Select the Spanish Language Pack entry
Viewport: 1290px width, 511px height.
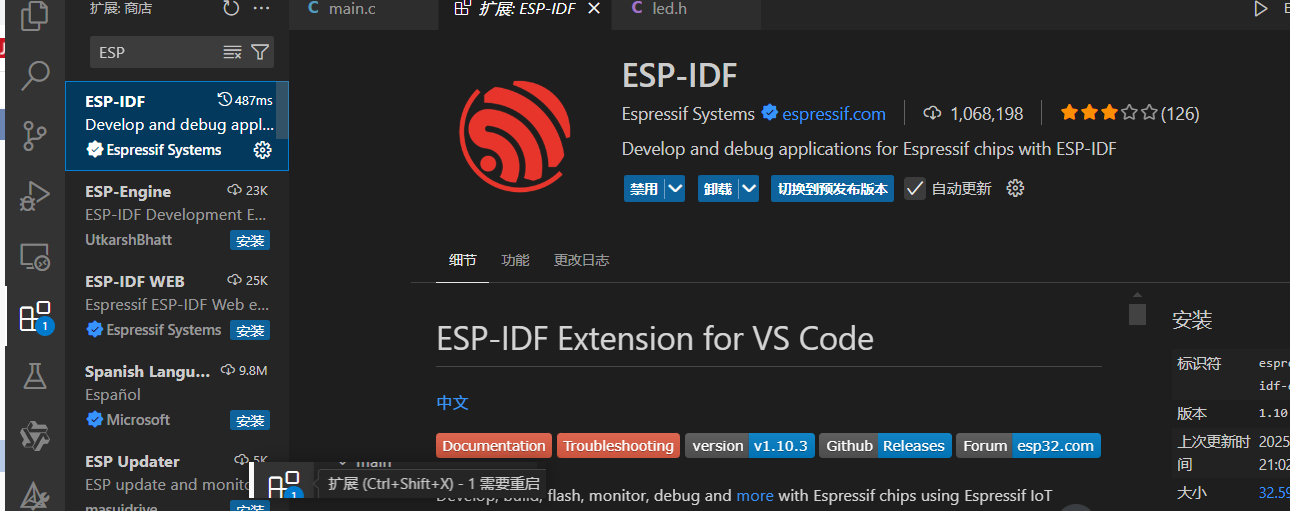tap(177, 396)
